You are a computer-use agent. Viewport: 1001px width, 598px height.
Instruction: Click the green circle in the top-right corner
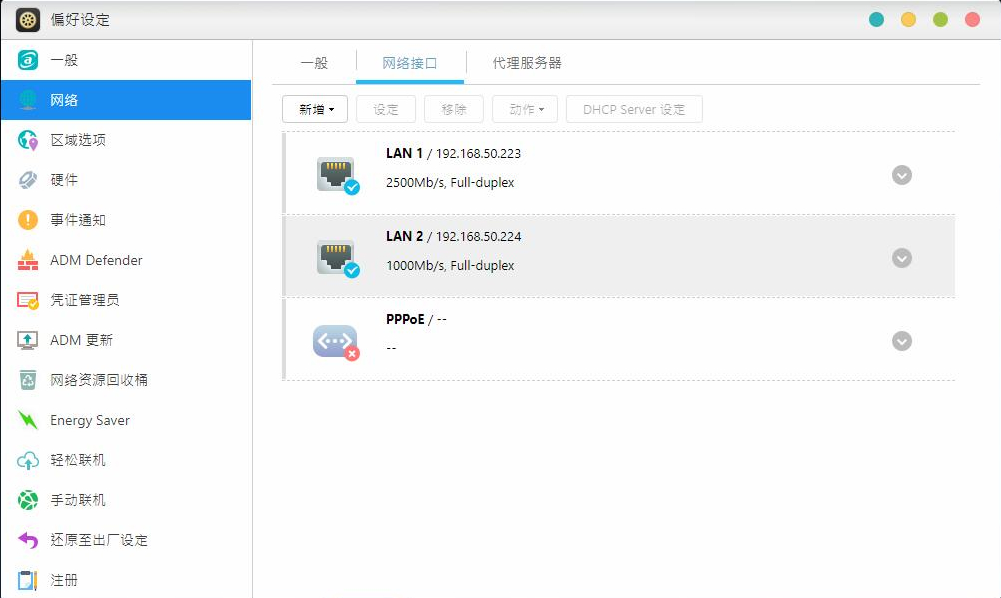[940, 18]
